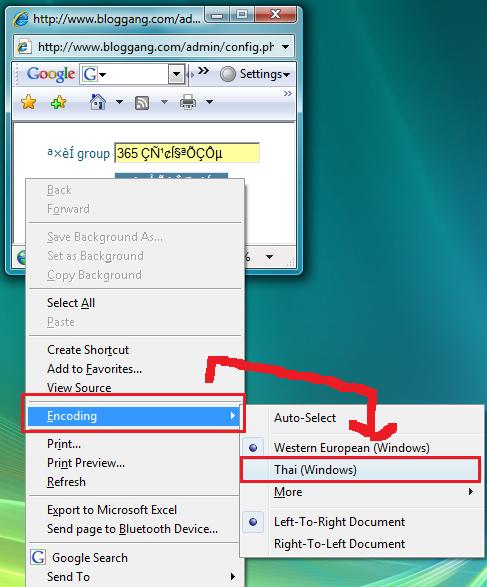Expand the More encodings submenu
The width and height of the screenshot is (487, 587).
coord(361,492)
